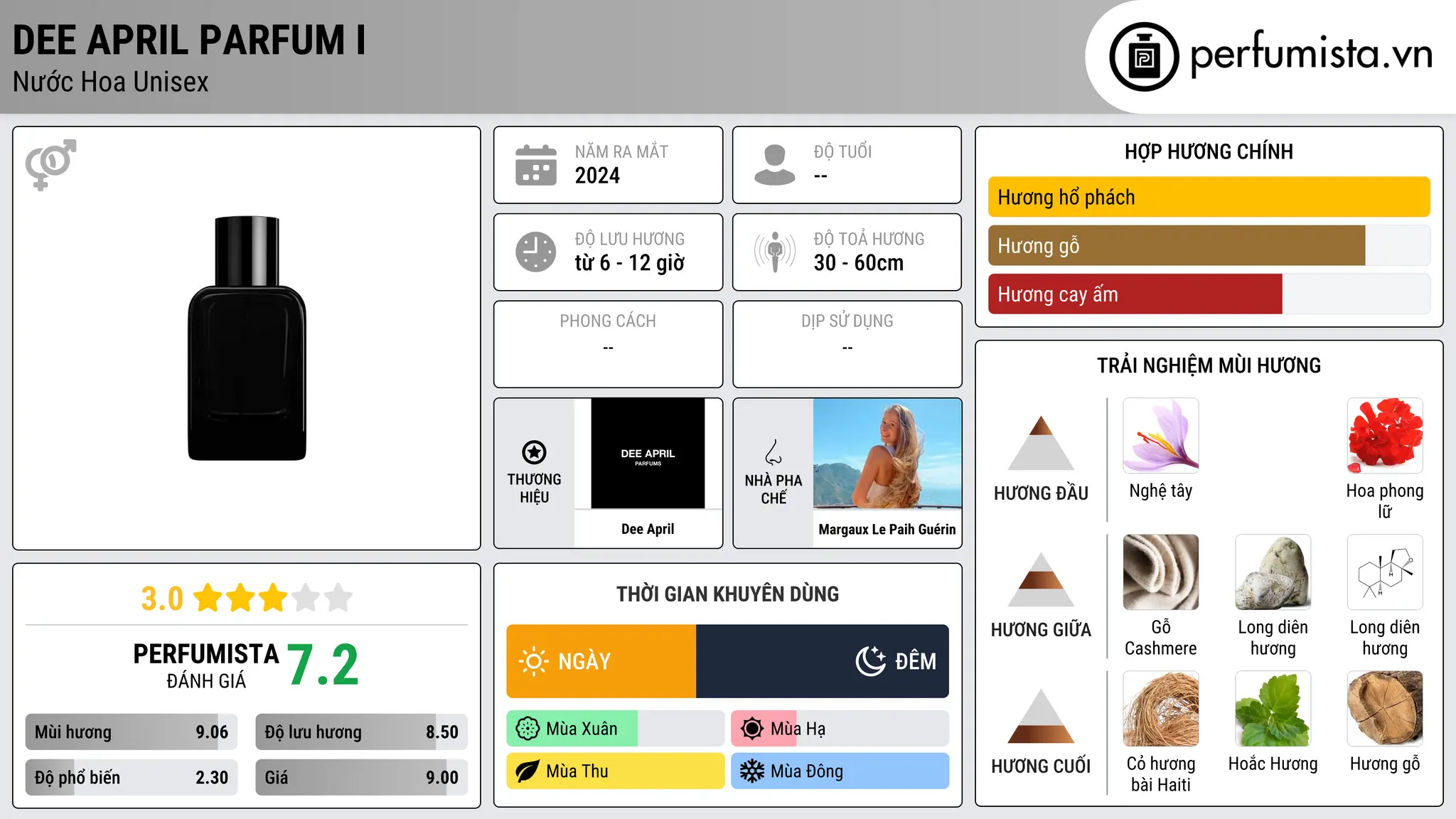Screen dimensions: 1456x819
Task: Select the Nghệ tây saffron flower image
Action: [x=1161, y=436]
